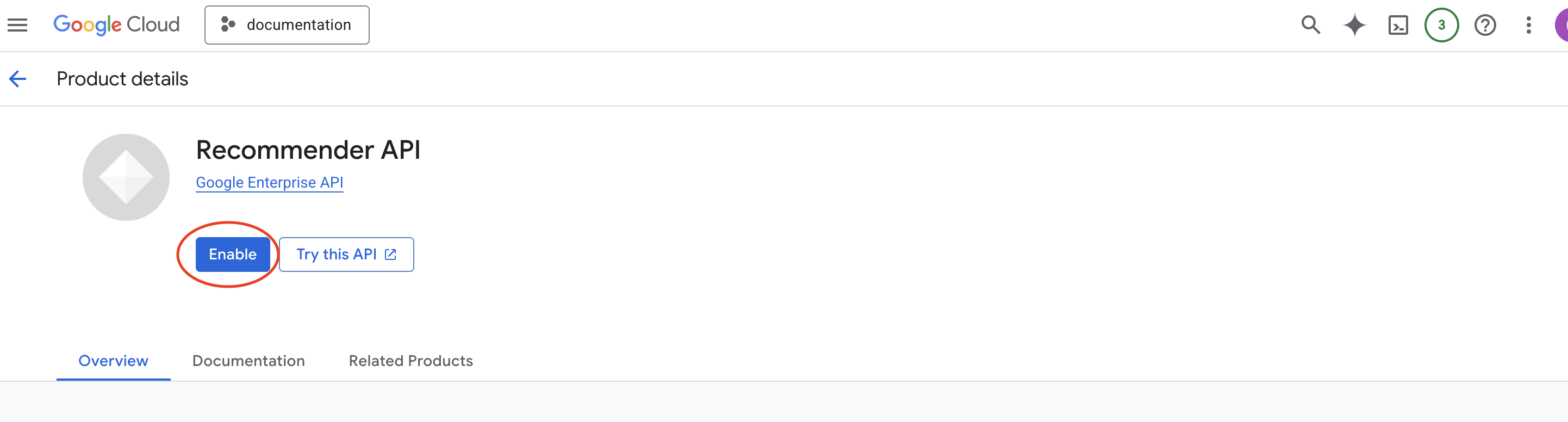Select the Overview tab
The height and width of the screenshot is (422, 1568).
click(x=113, y=361)
